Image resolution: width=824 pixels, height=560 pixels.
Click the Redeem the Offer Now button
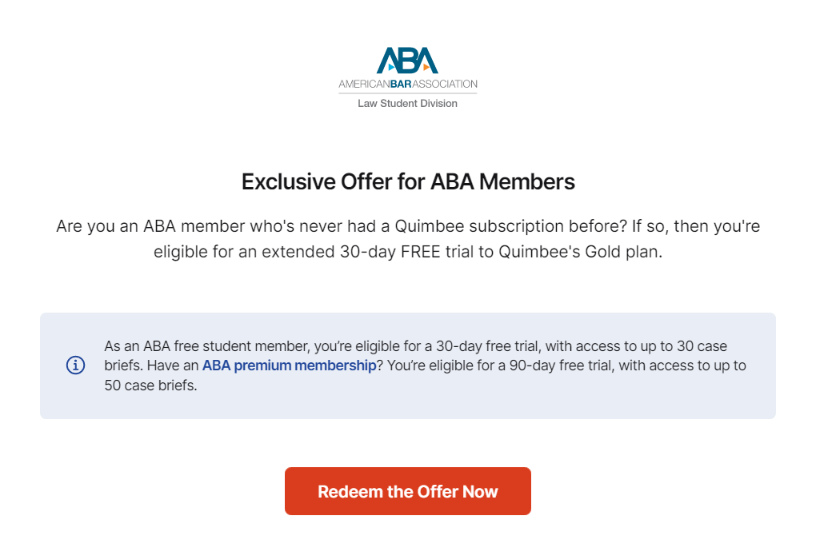click(408, 491)
